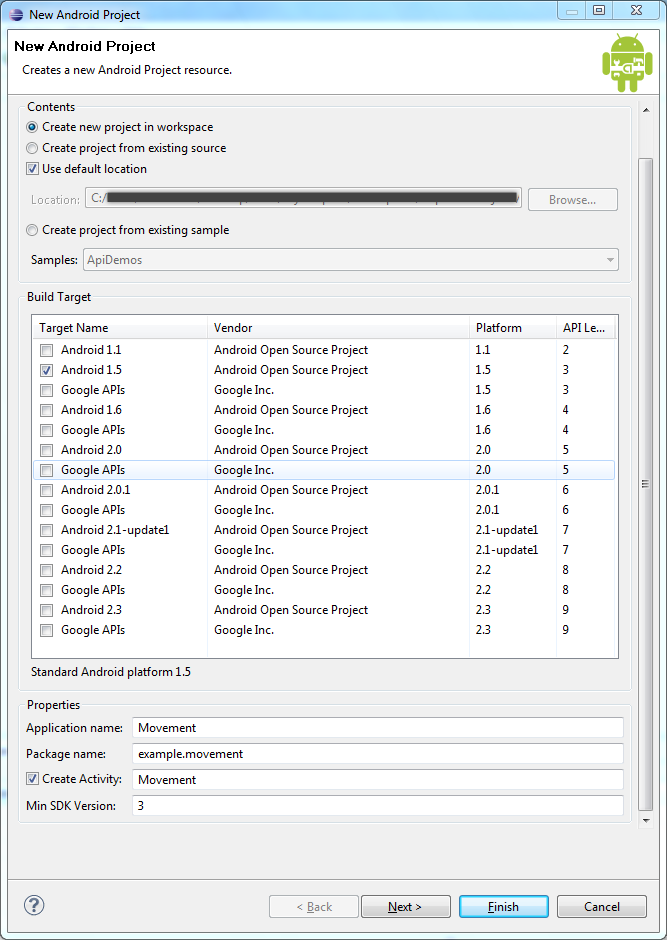Open the Samples ApiDemos dropdown
This screenshot has width=667, height=940.
(351, 260)
